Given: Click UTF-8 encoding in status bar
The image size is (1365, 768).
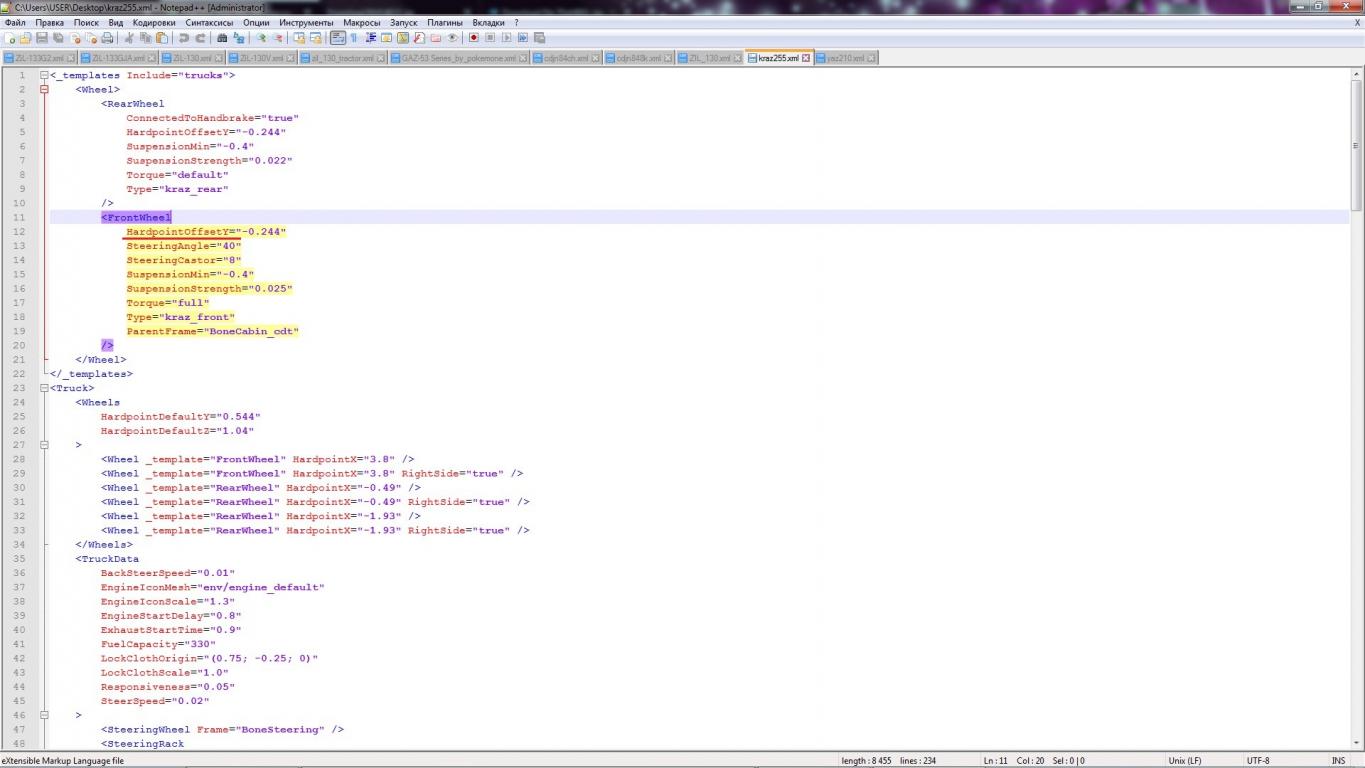Looking at the screenshot, I should [1257, 761].
